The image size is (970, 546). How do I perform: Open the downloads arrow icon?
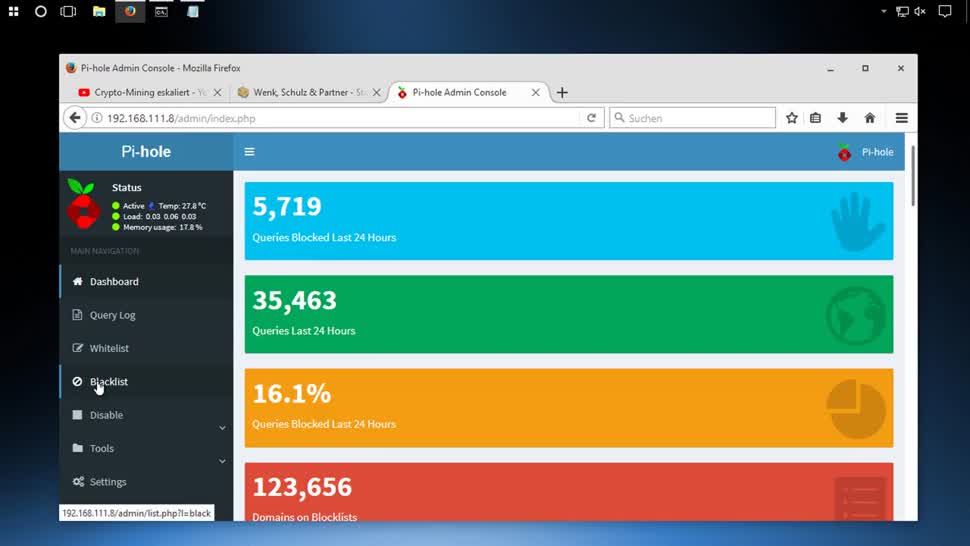pyautogui.click(x=843, y=118)
